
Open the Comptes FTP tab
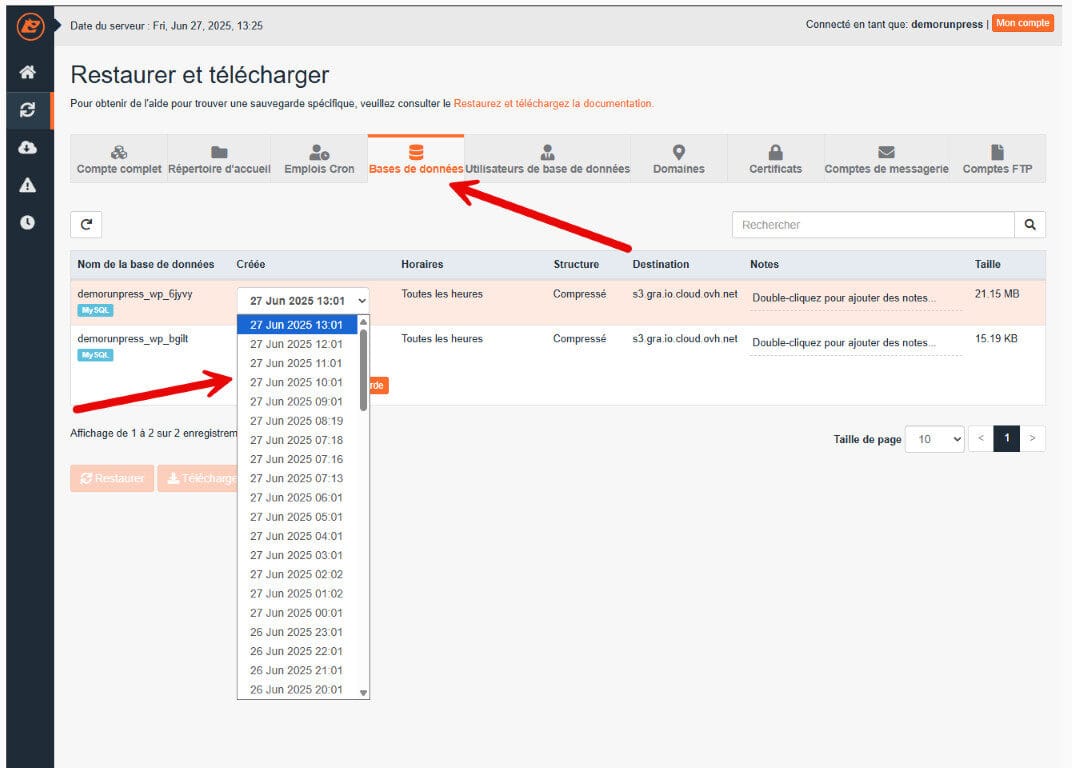[x=997, y=159]
